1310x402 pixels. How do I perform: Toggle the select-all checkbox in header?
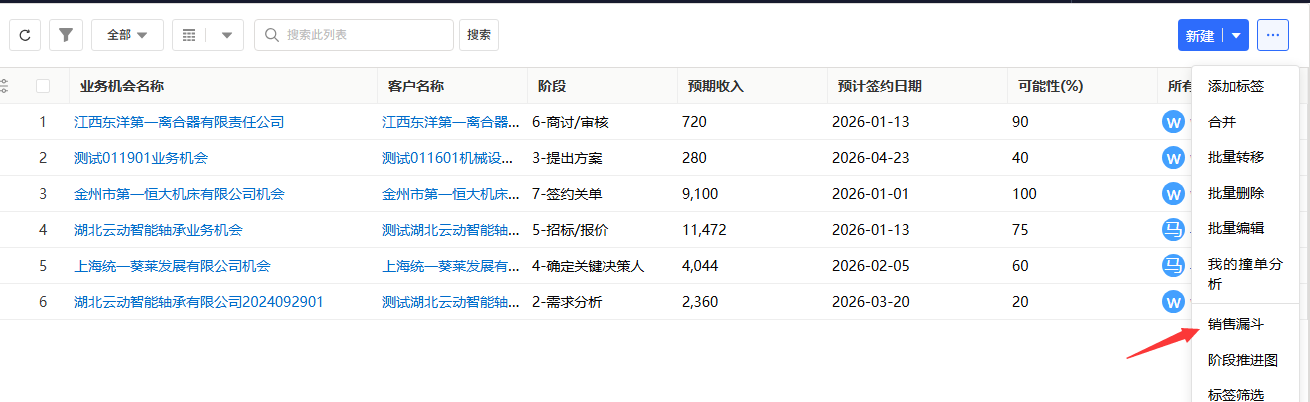43,86
